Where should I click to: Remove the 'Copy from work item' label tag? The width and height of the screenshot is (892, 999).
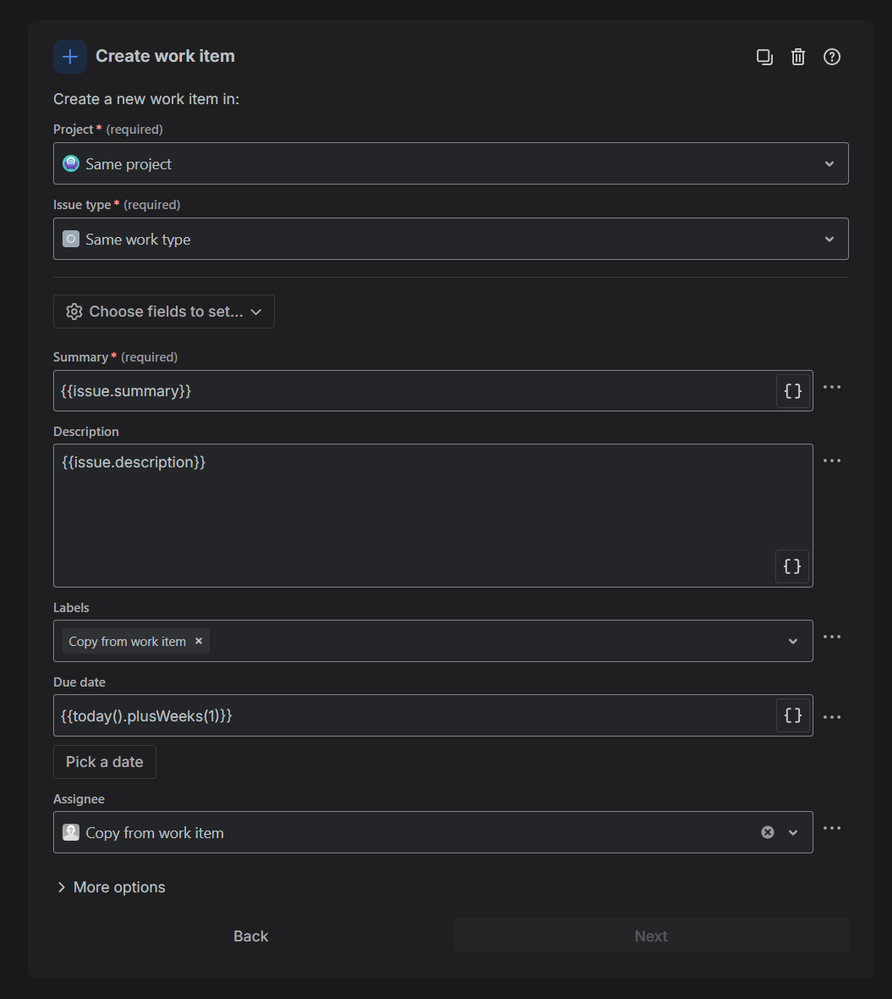coord(198,642)
